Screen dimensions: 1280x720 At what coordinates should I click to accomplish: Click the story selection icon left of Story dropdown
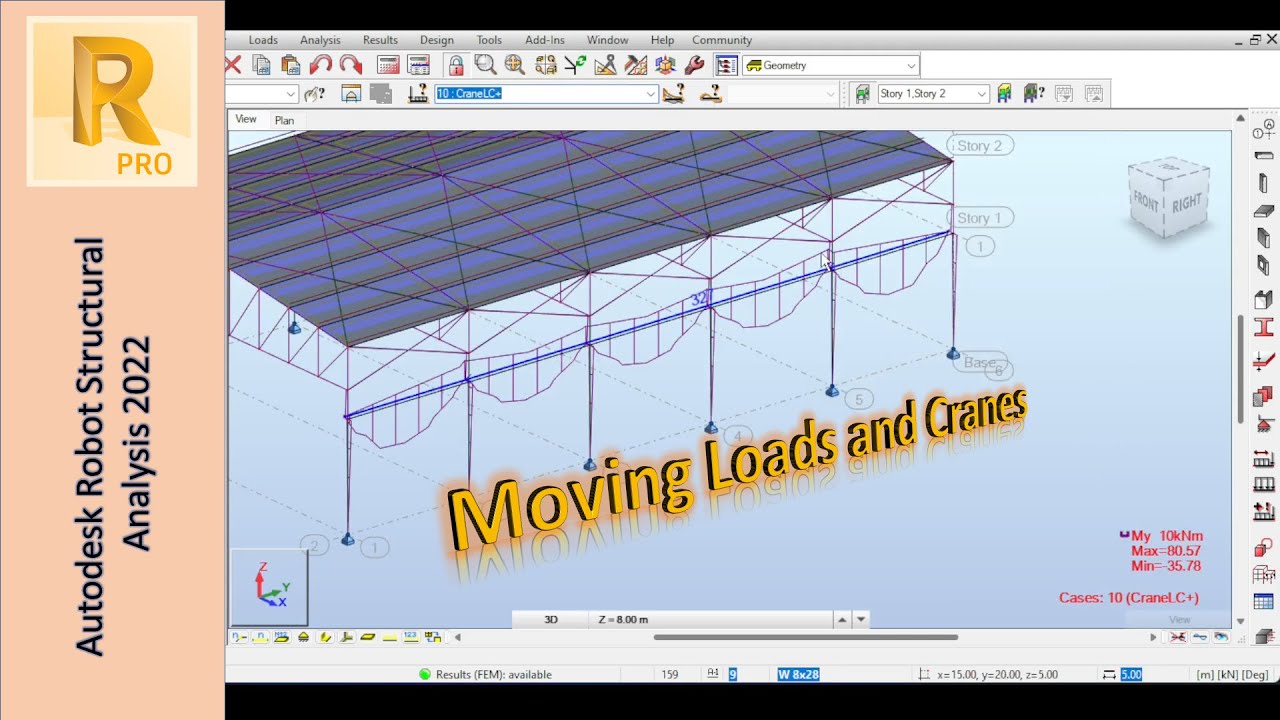(x=862, y=94)
